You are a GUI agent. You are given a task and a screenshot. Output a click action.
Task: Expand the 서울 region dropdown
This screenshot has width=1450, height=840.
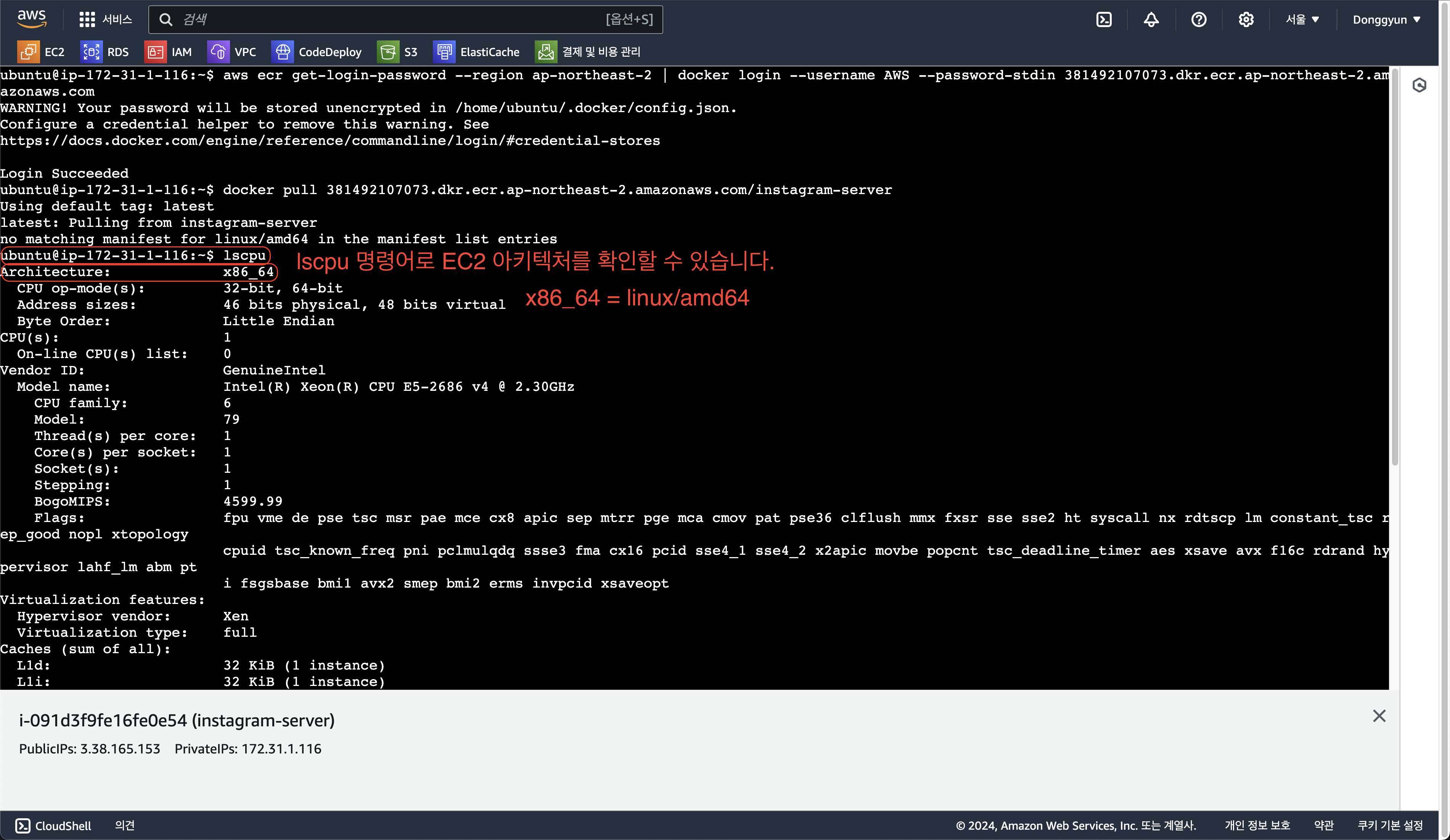tap(1302, 19)
